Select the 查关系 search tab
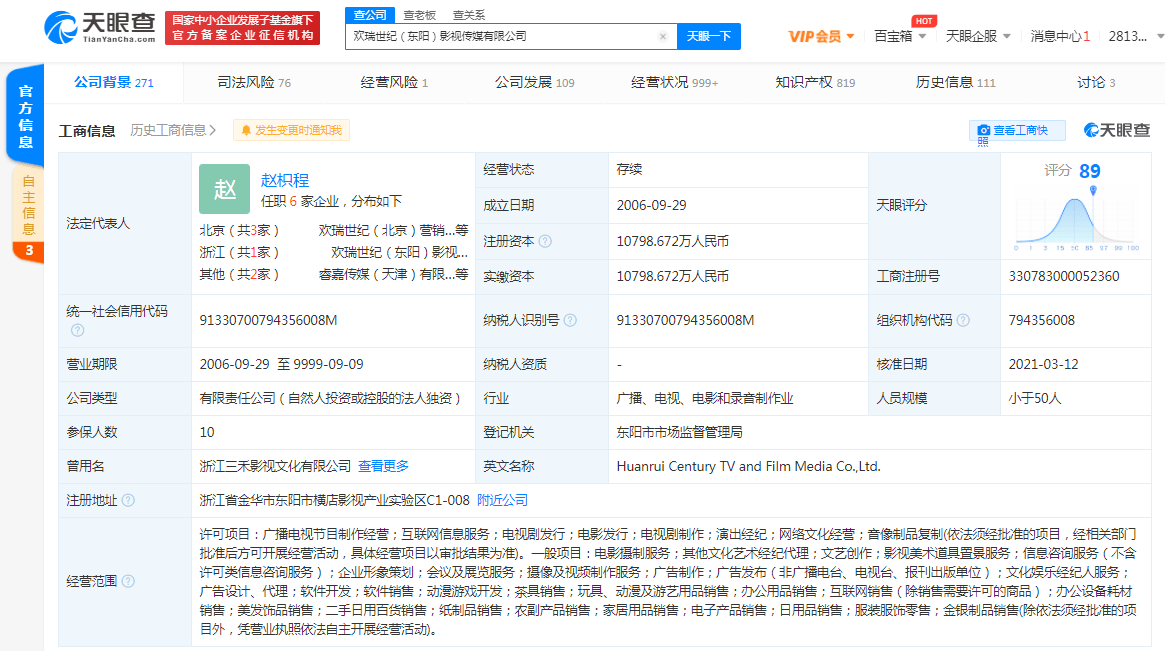Screen dimensions: 1165x651 coord(469,15)
